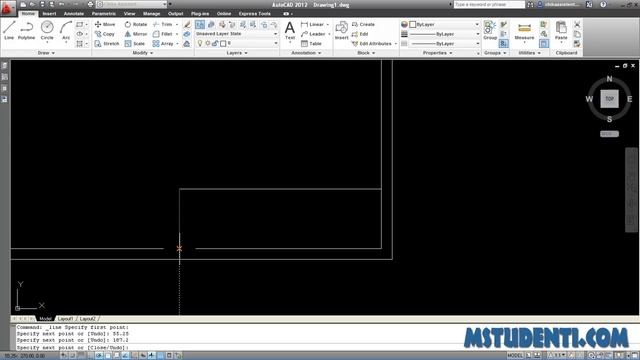
Task: Select the Polyline tool
Action: pos(27,31)
